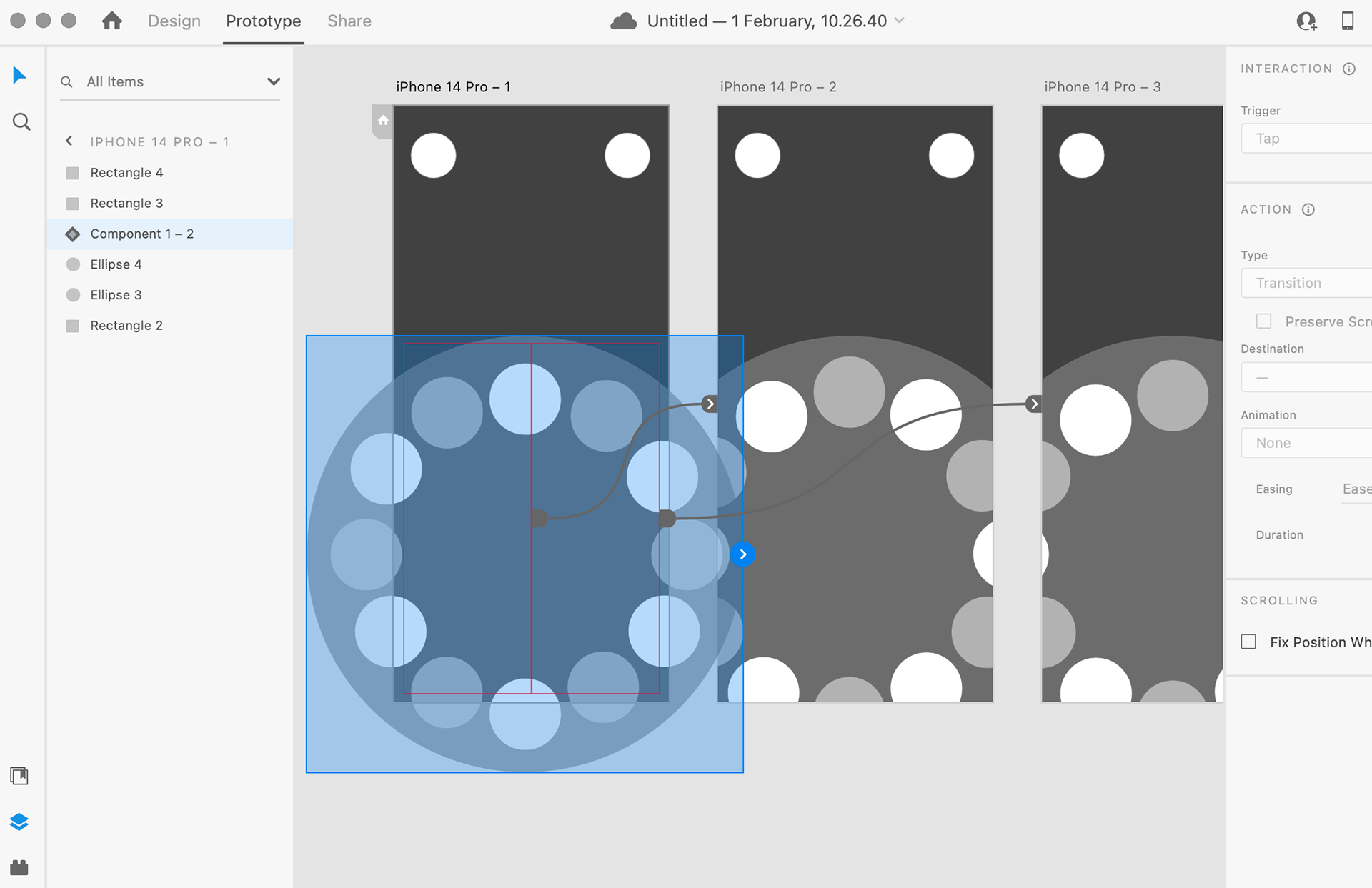The image size is (1372, 888).
Task: Click the iPhone 14 Pro – 3 artboard title
Action: (x=1103, y=87)
